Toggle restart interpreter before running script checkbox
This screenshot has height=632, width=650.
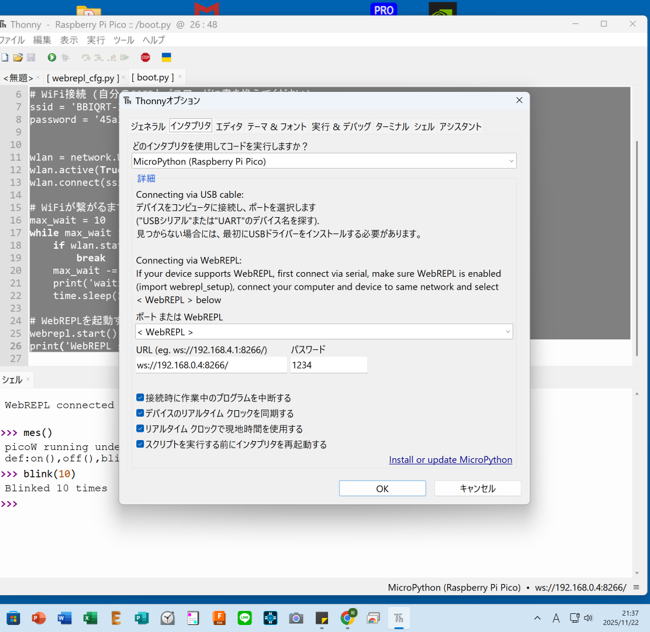(140, 444)
